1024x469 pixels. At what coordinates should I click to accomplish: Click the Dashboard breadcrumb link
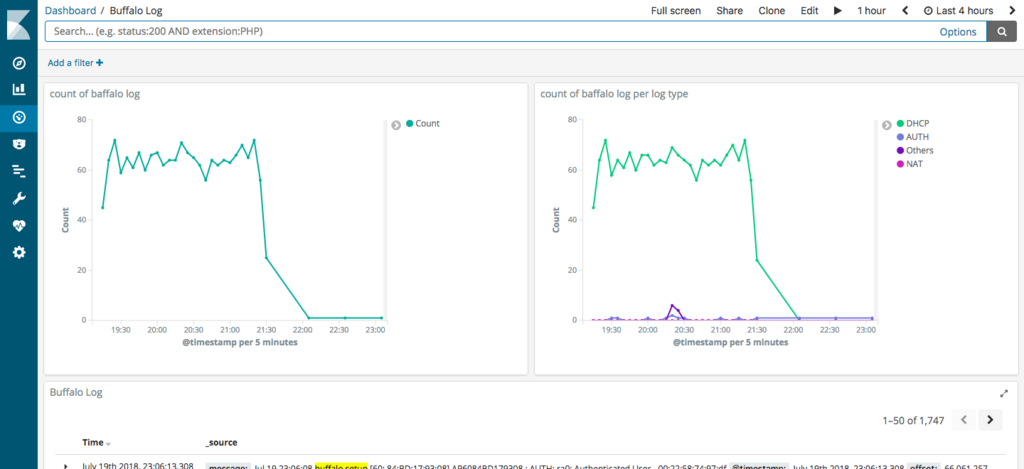[x=70, y=10]
